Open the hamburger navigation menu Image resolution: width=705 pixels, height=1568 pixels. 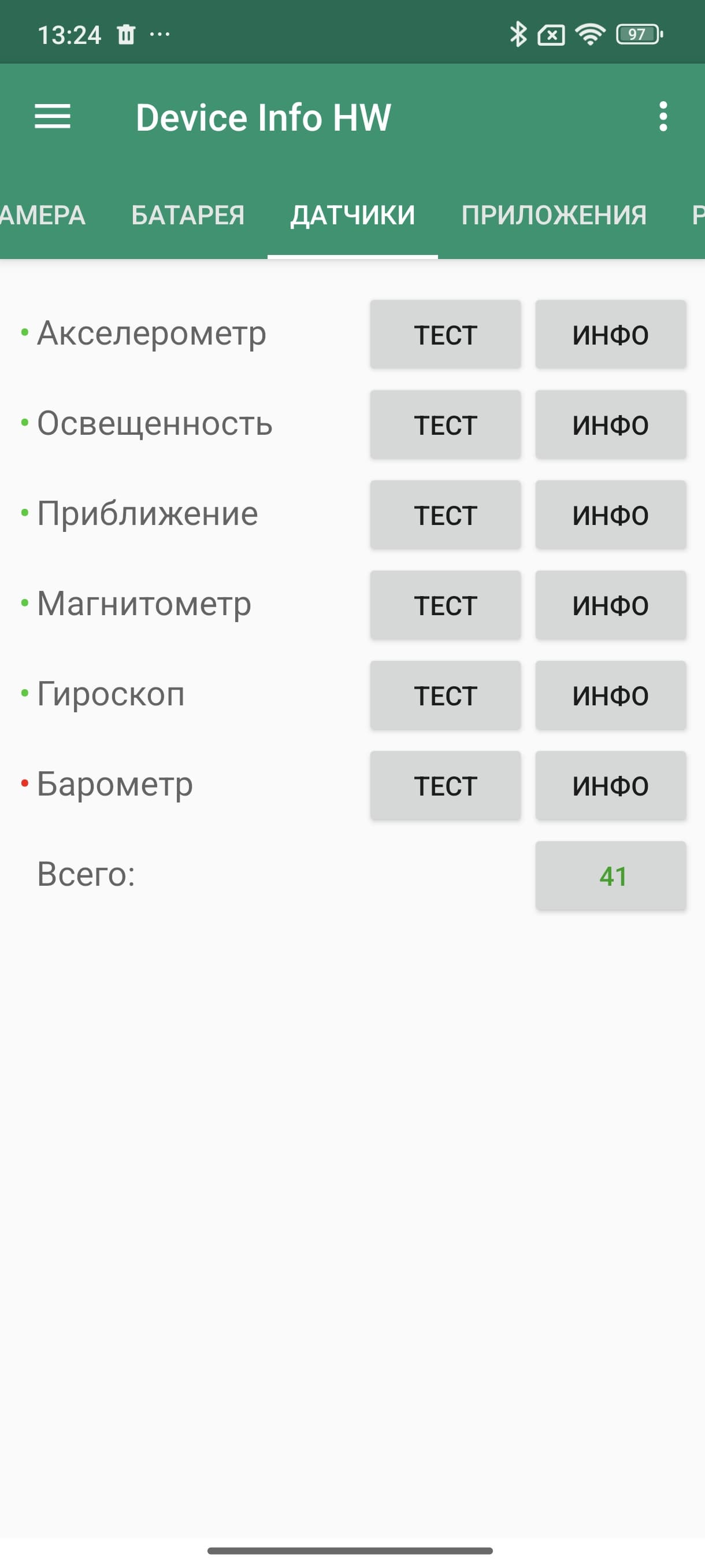pyautogui.click(x=53, y=116)
